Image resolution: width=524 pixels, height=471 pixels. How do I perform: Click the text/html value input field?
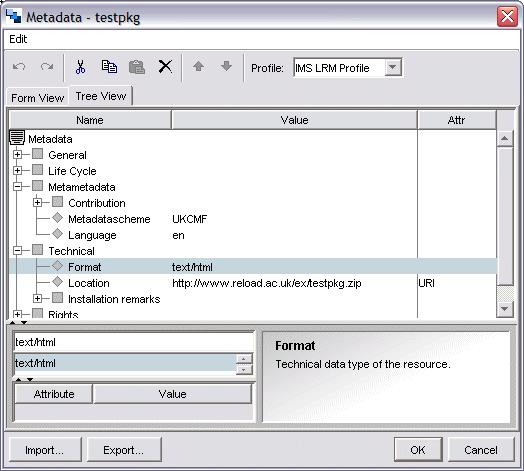click(134, 342)
